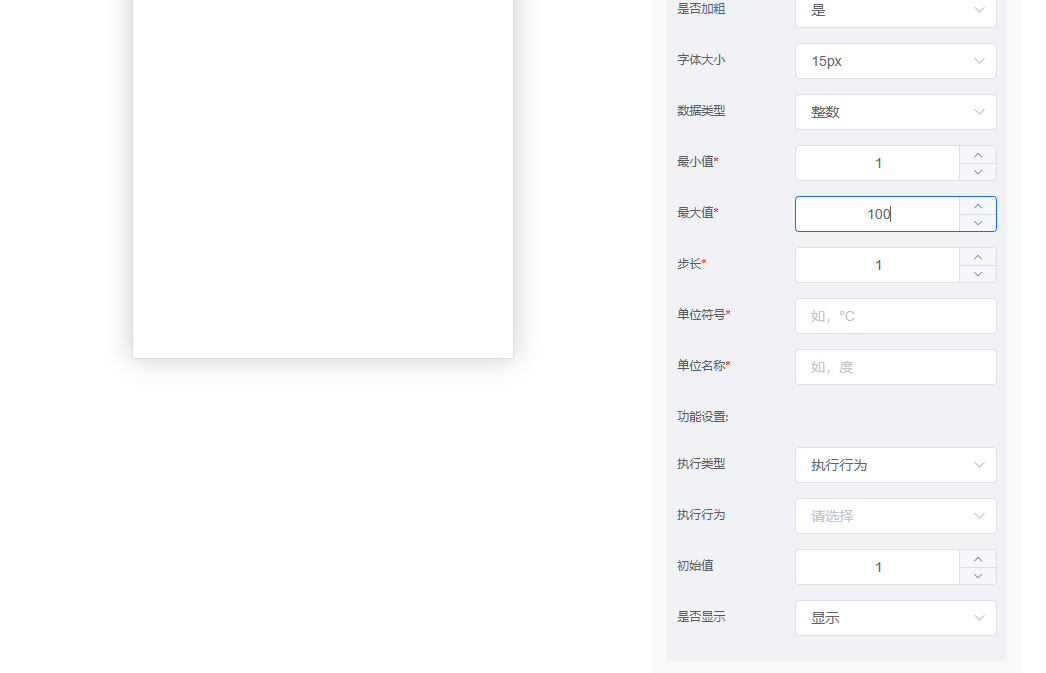Click the increment arrow for 初始值

(x=977, y=558)
